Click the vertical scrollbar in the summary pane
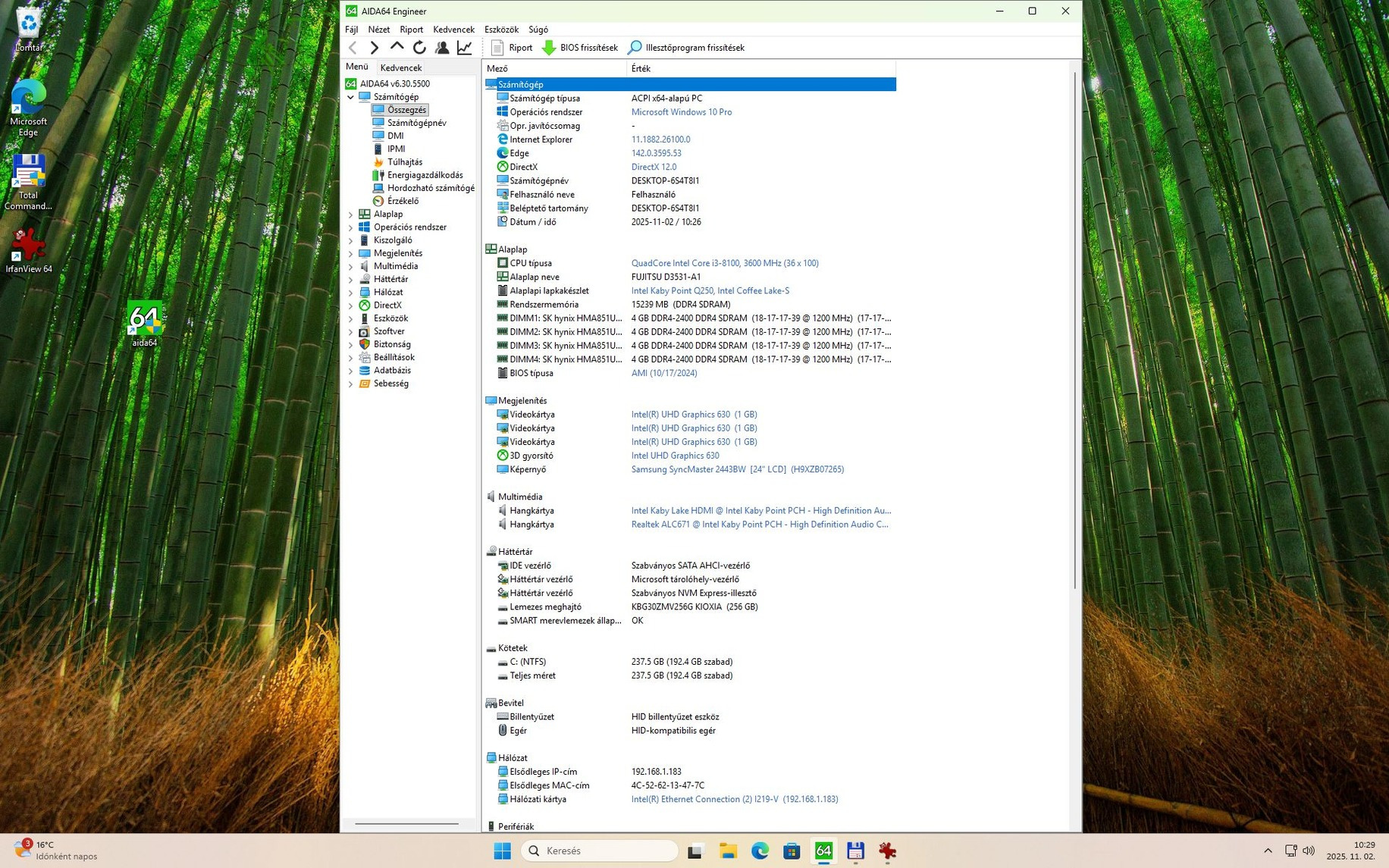Image resolution: width=1389 pixels, height=868 pixels. (1075, 330)
